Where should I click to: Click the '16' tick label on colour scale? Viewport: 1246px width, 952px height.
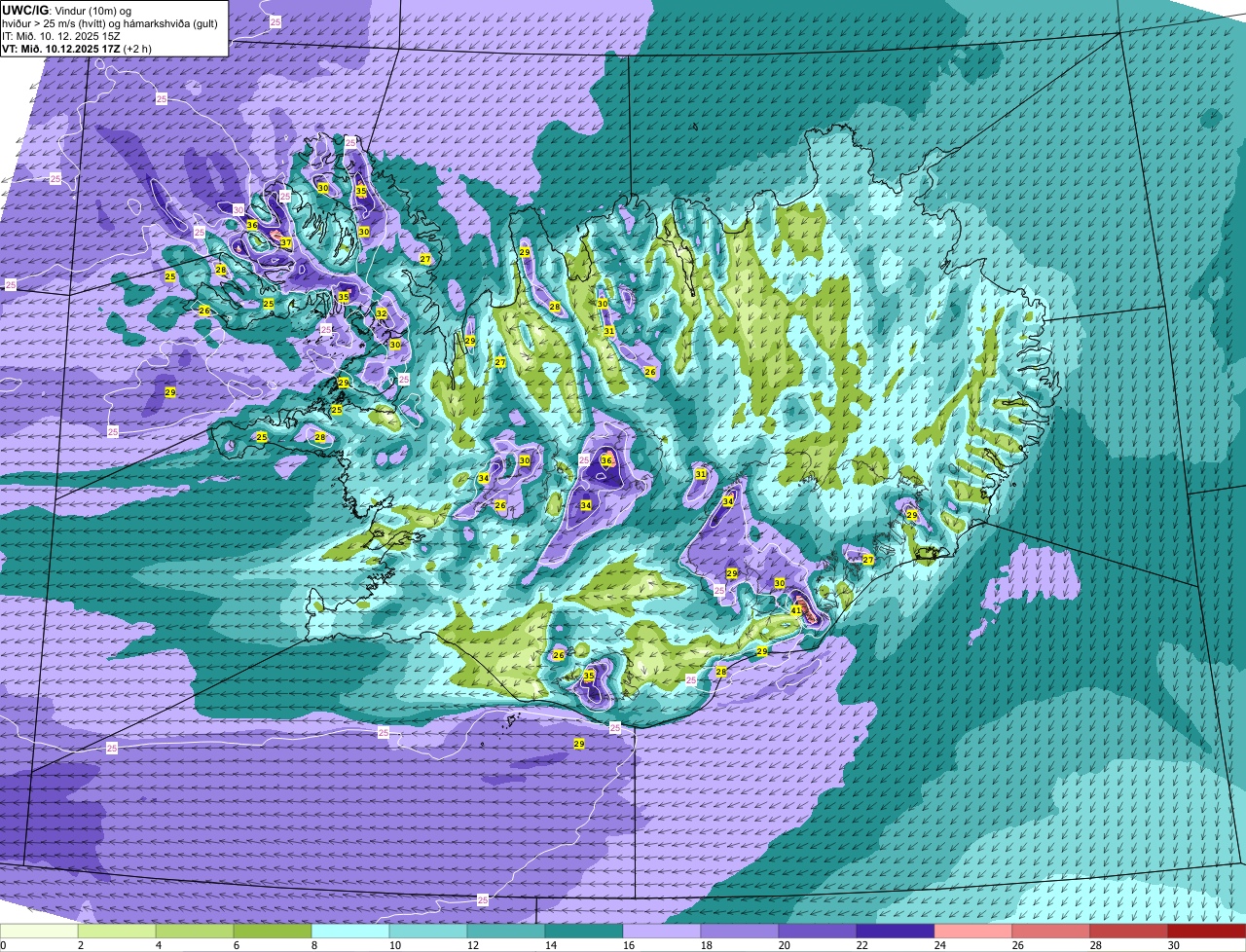[x=628, y=945]
